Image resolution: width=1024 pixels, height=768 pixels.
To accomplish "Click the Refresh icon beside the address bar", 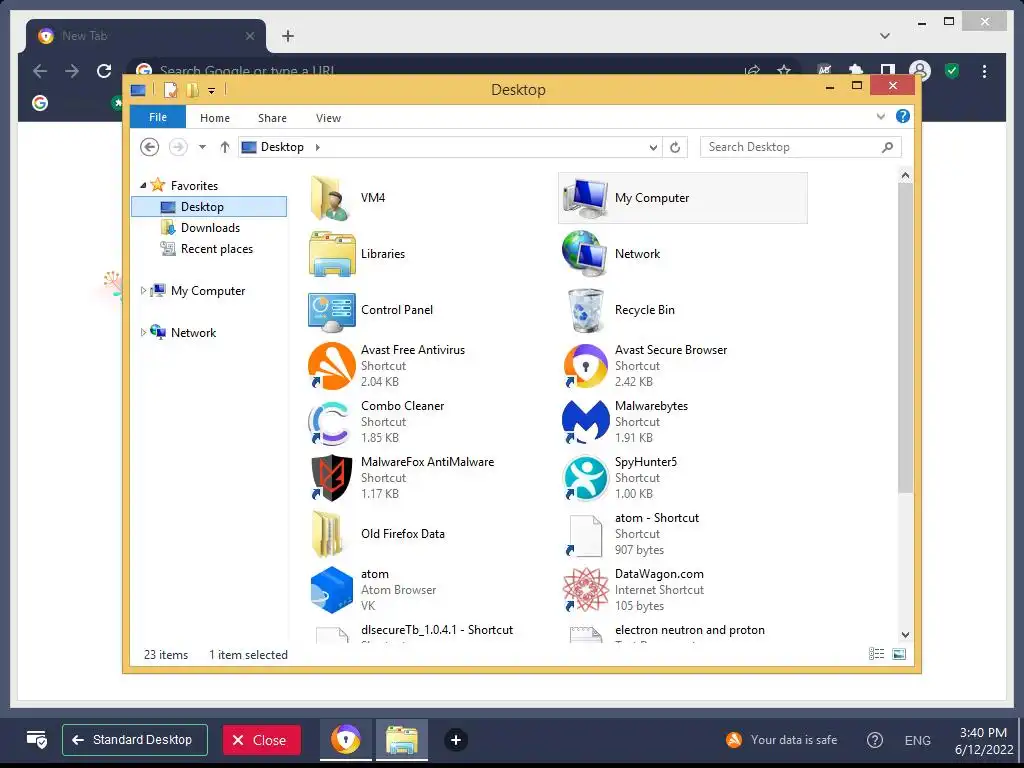I will click(675, 148).
